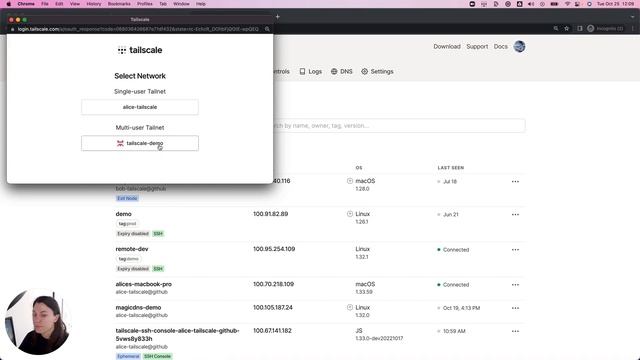Open options menu for the demo machine
Screen dimensions: 640x360
515,215
